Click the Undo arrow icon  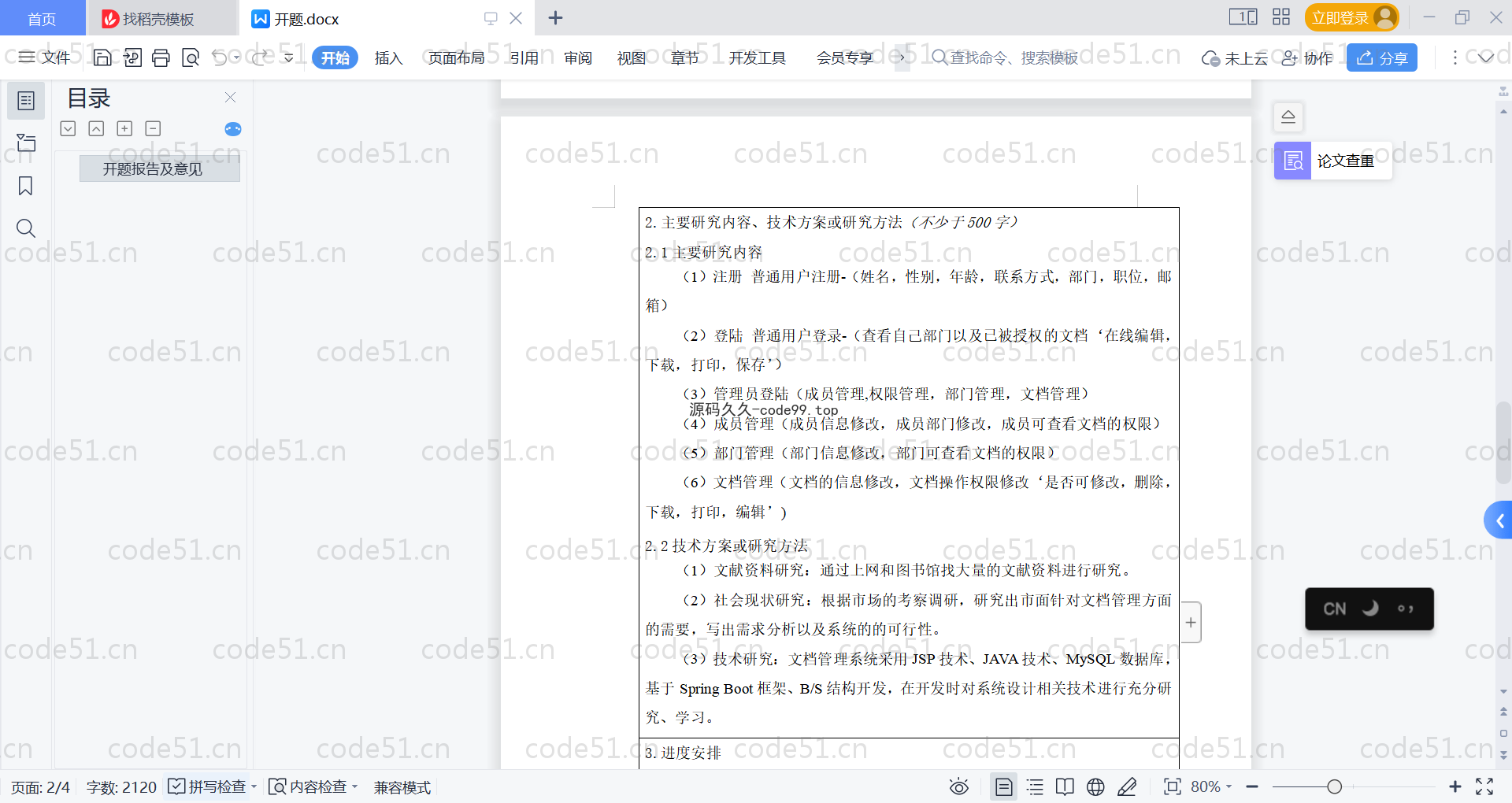point(220,57)
